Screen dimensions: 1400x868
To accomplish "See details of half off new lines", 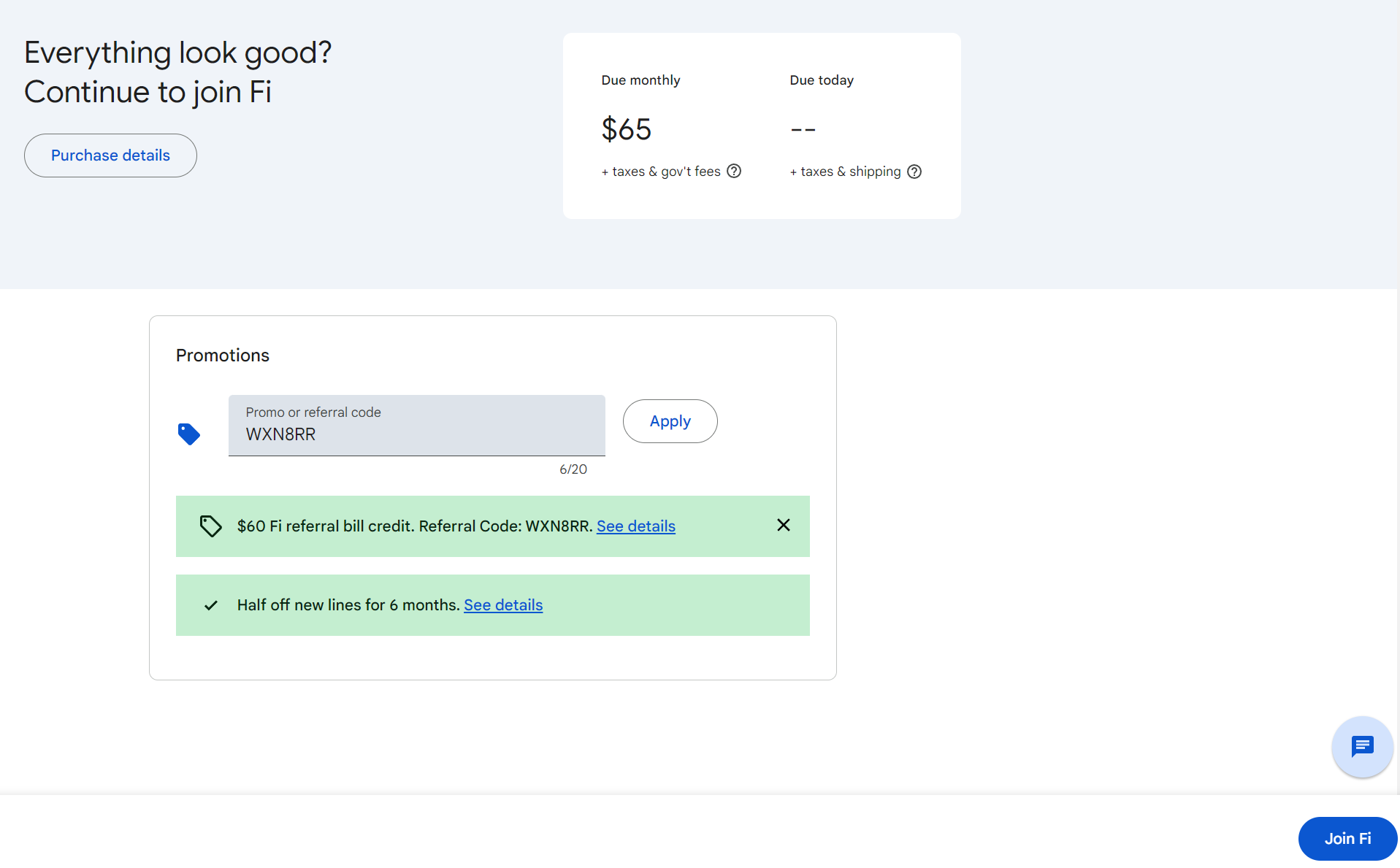I will pos(503,605).
